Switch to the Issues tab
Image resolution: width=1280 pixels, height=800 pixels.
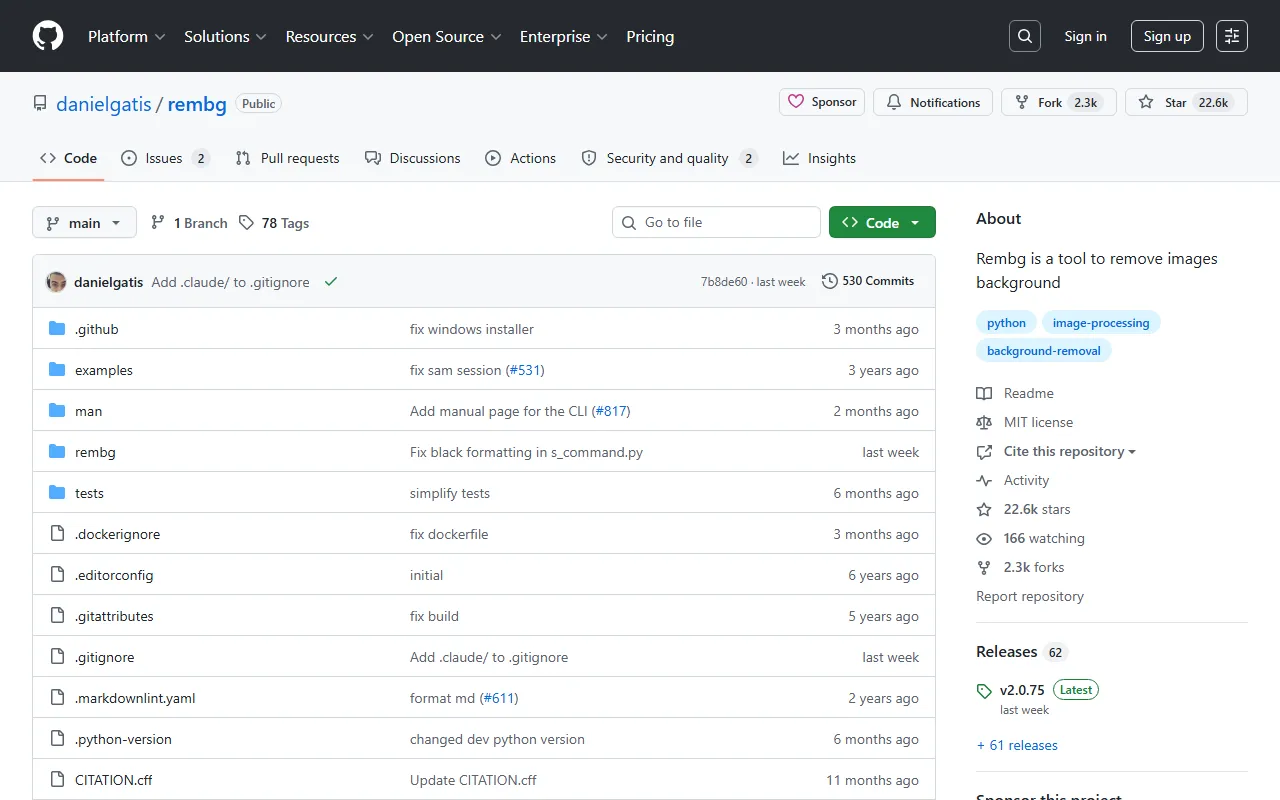[x=164, y=158]
